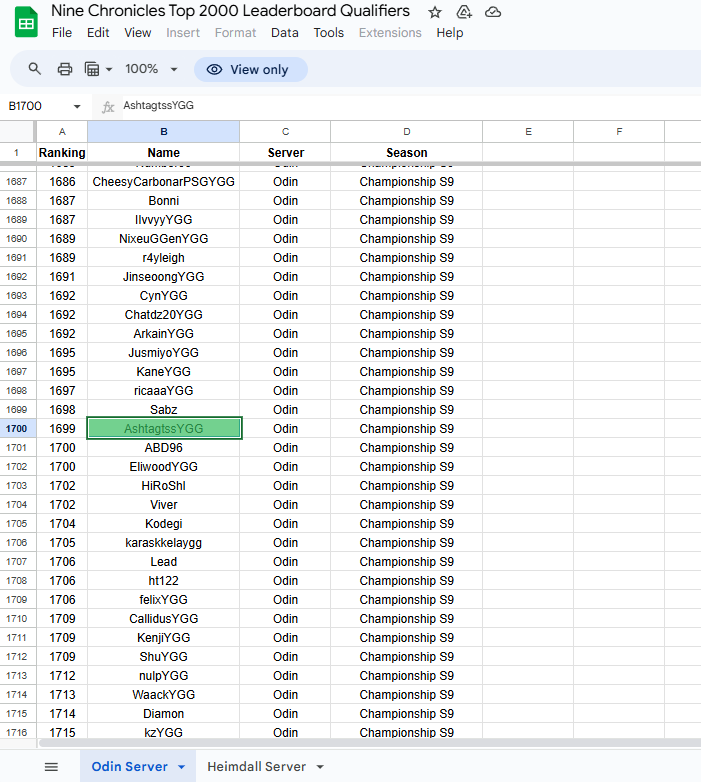Click the add to Drive icon

464,12
